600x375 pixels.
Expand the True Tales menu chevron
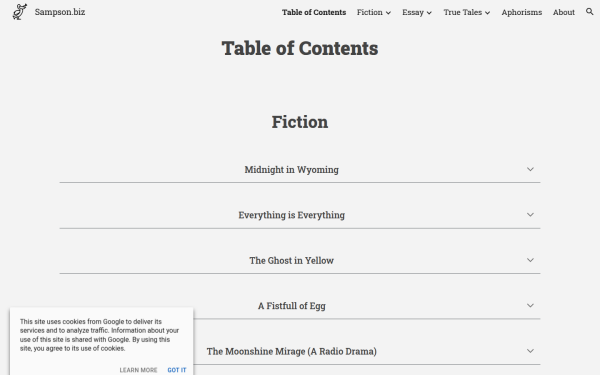(x=488, y=13)
